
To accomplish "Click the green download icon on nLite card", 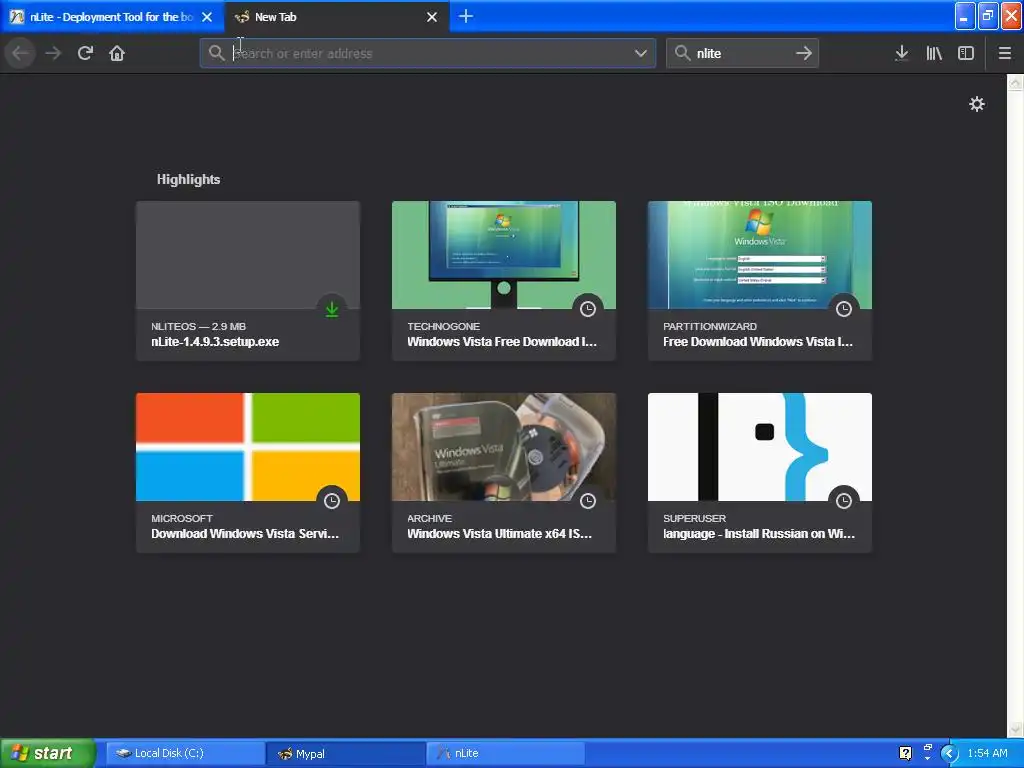I will click(x=332, y=309).
